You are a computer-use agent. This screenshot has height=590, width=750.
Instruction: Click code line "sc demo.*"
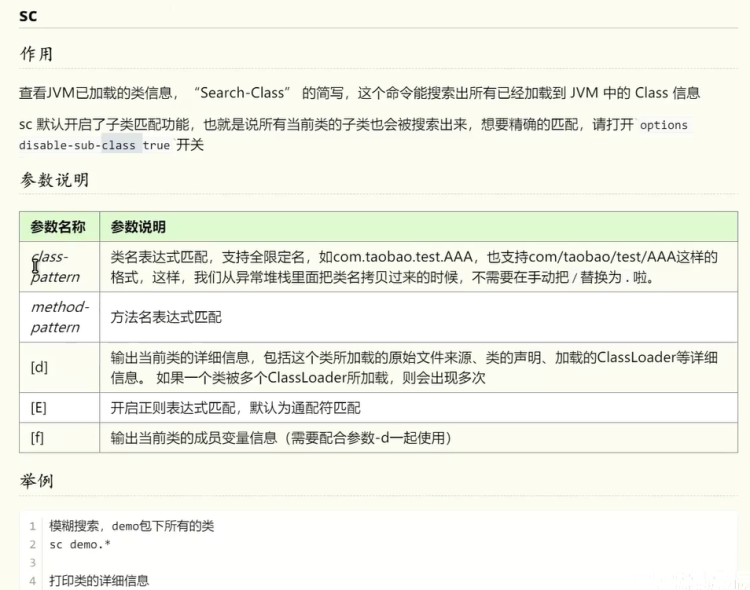[x=80, y=544]
